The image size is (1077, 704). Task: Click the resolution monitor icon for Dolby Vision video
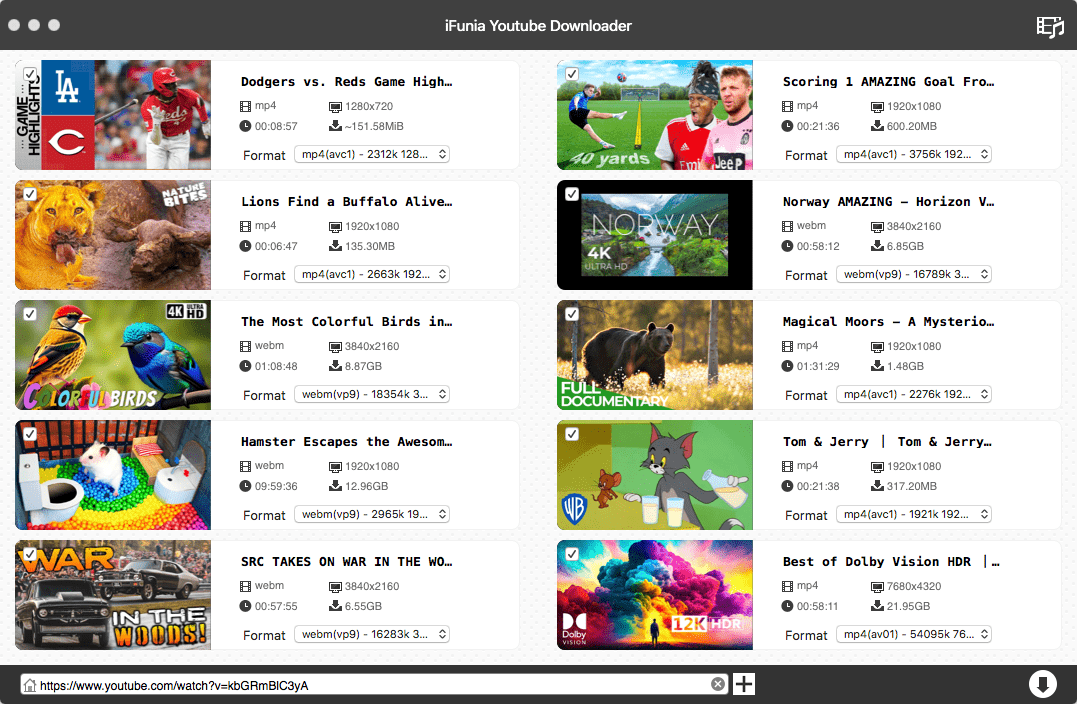(877, 586)
